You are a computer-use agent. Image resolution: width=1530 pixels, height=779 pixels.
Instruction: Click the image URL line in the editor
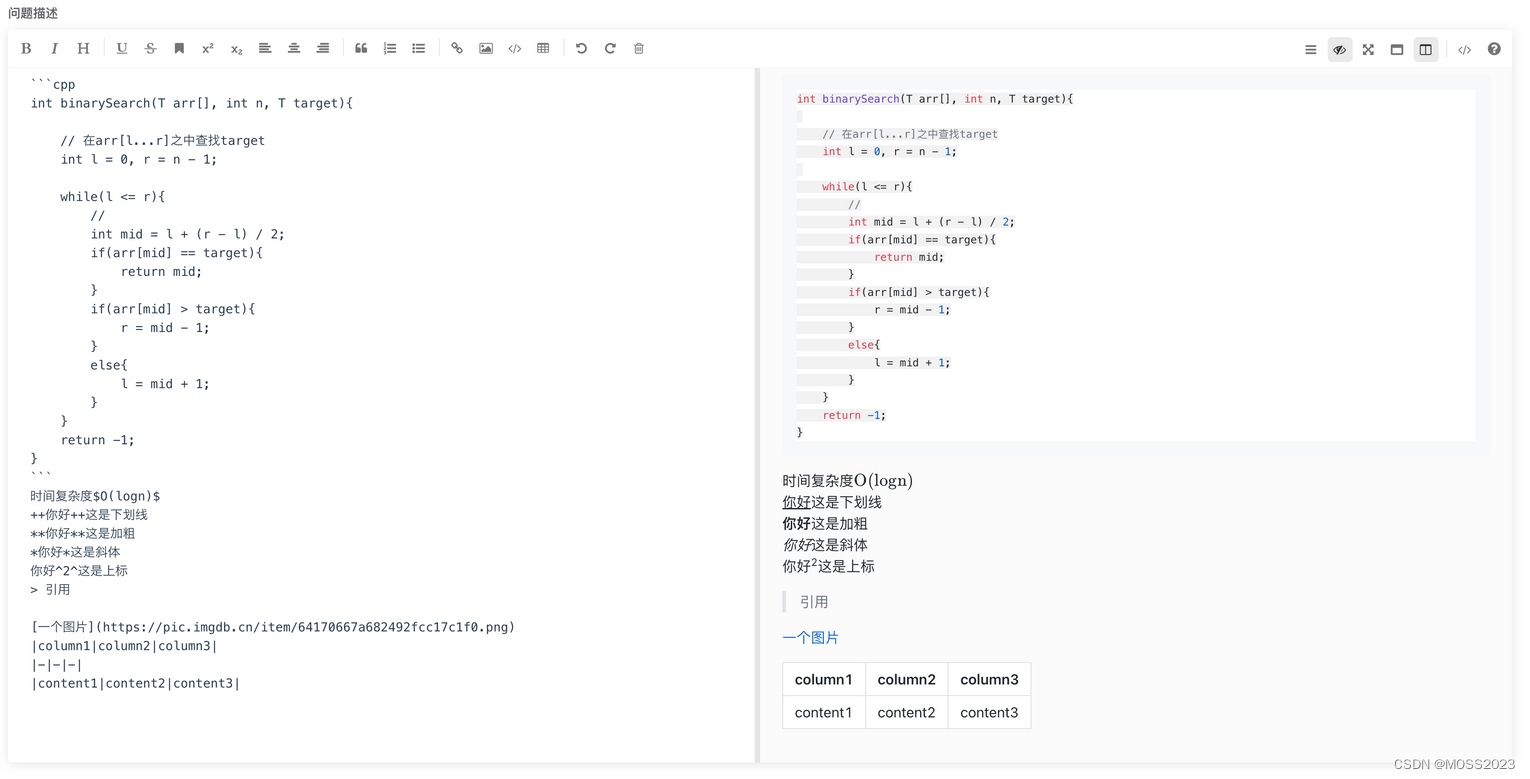(273, 627)
